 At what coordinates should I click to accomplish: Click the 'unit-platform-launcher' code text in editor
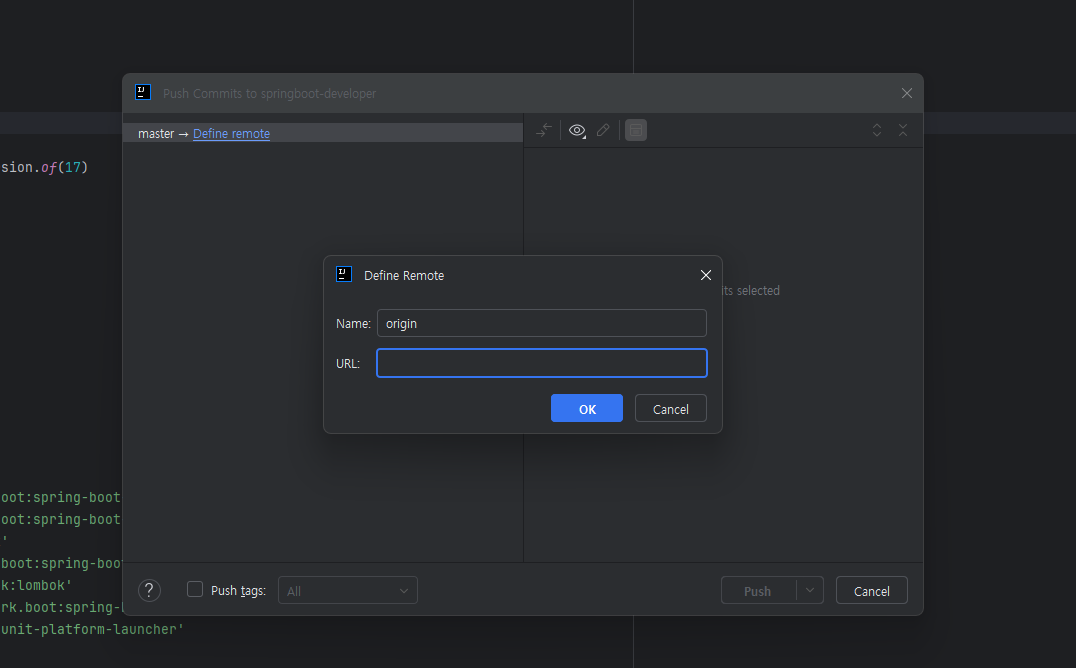(x=92, y=629)
